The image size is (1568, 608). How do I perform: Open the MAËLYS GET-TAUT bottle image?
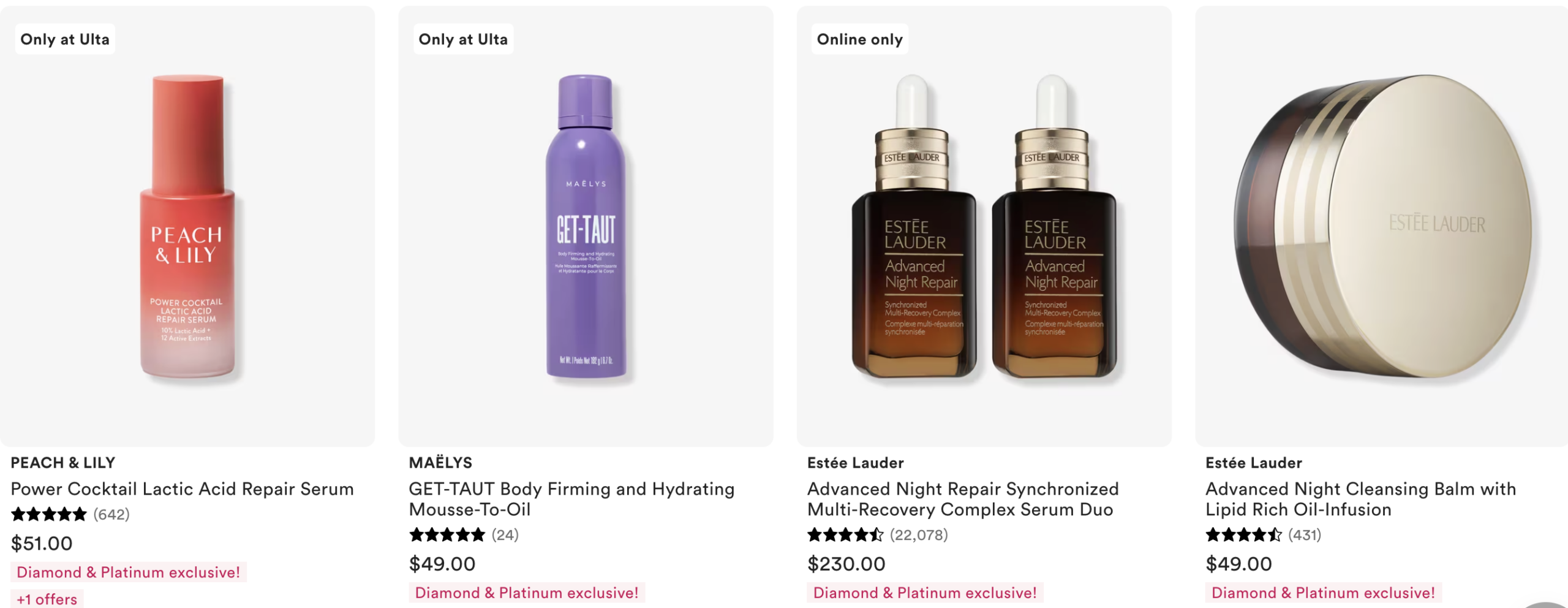coord(586,227)
